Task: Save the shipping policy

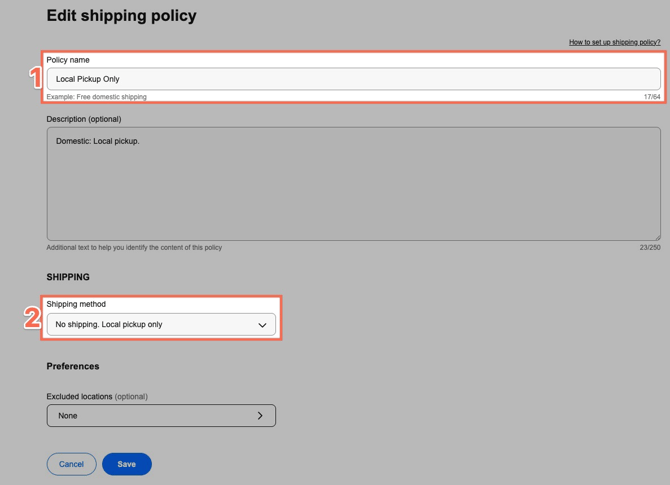Action: pos(126,464)
